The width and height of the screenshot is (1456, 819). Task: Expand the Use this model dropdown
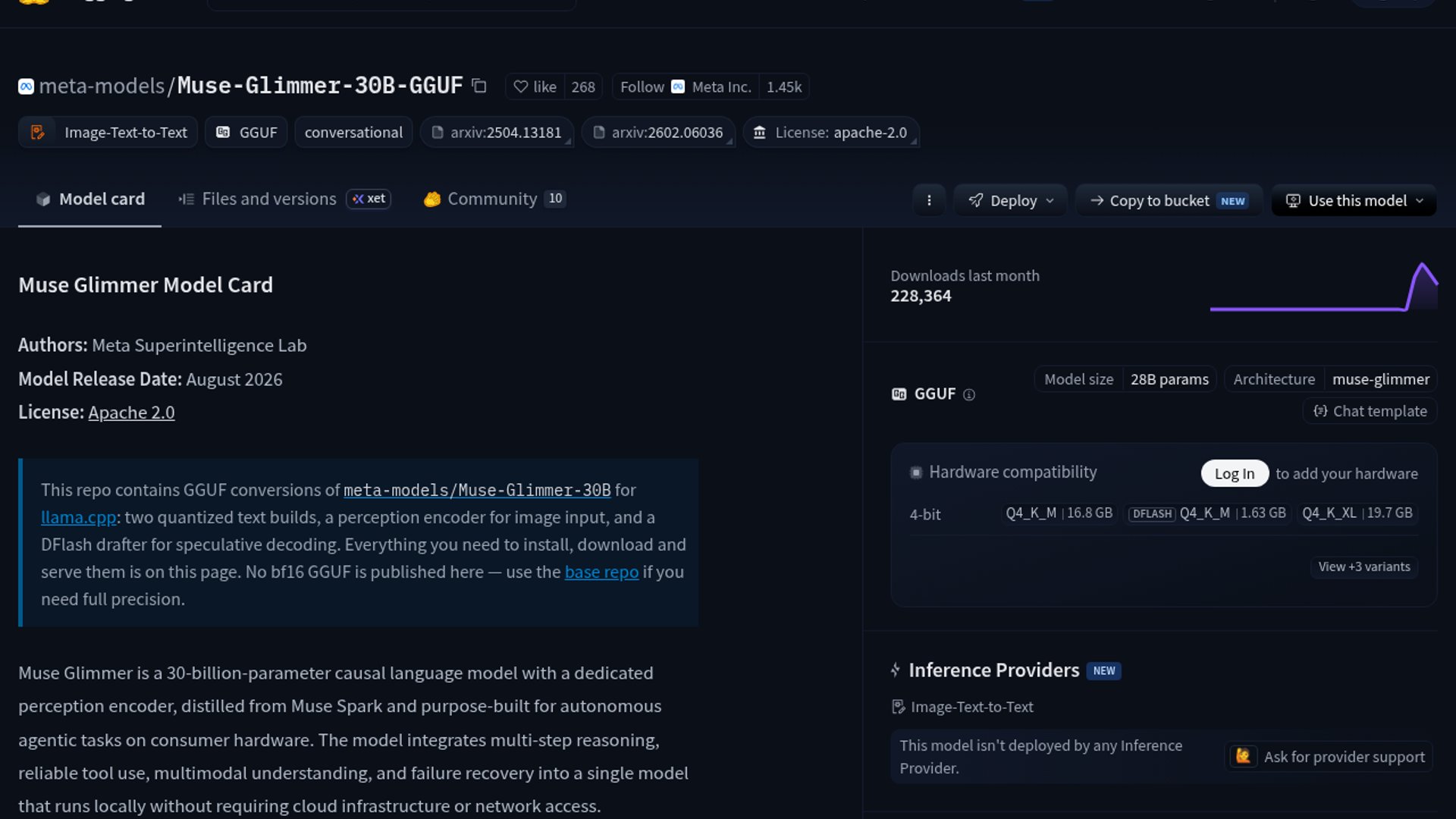pos(1354,200)
